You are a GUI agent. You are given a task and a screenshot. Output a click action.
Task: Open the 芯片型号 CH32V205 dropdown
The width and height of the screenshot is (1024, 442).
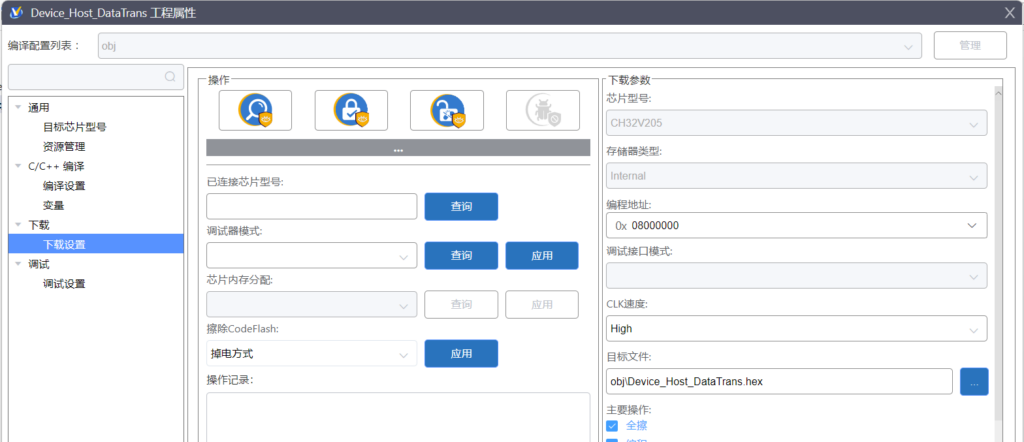tap(796, 124)
